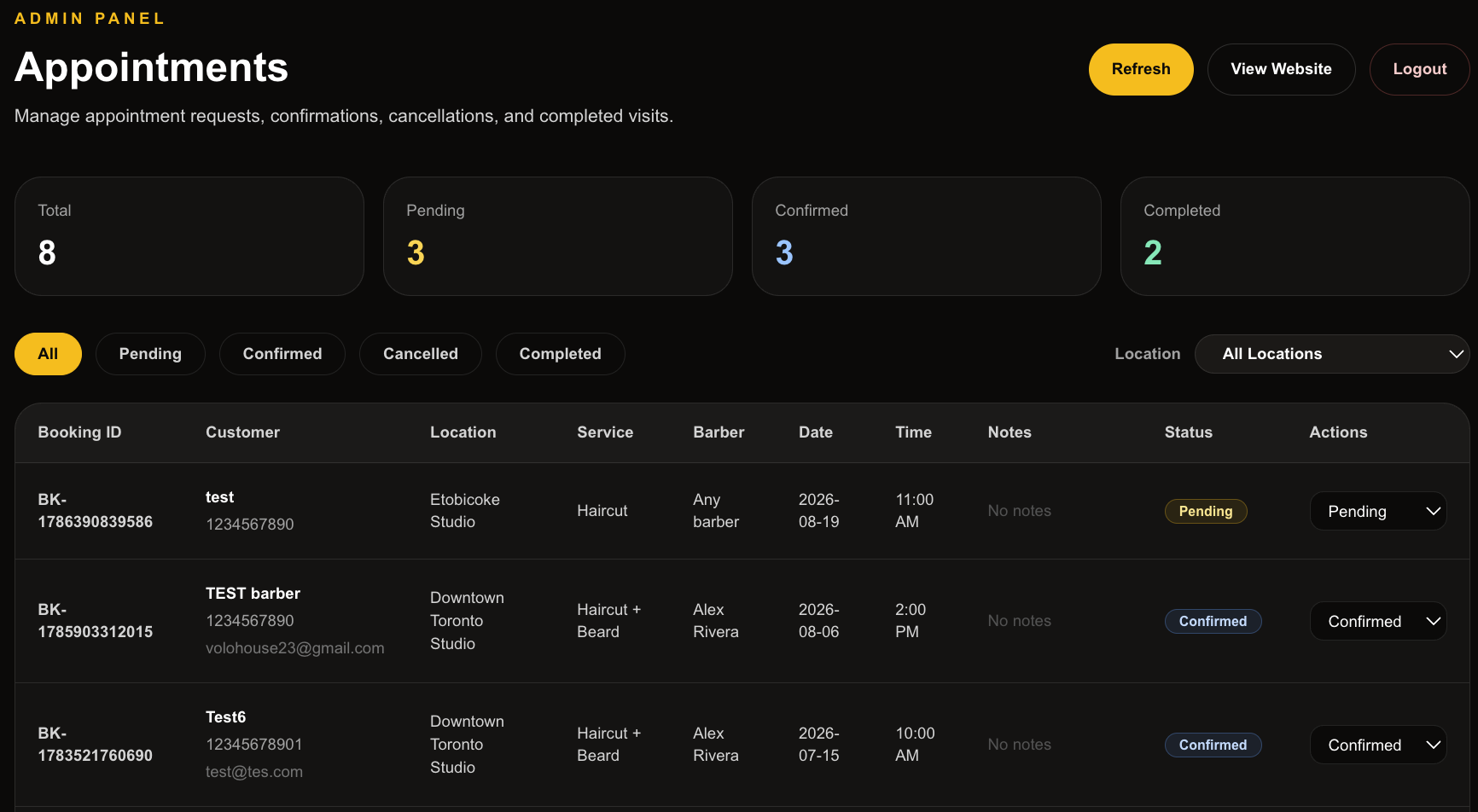Click Etobicoke Studio location cell
The image size is (1478, 812).
coord(465,511)
